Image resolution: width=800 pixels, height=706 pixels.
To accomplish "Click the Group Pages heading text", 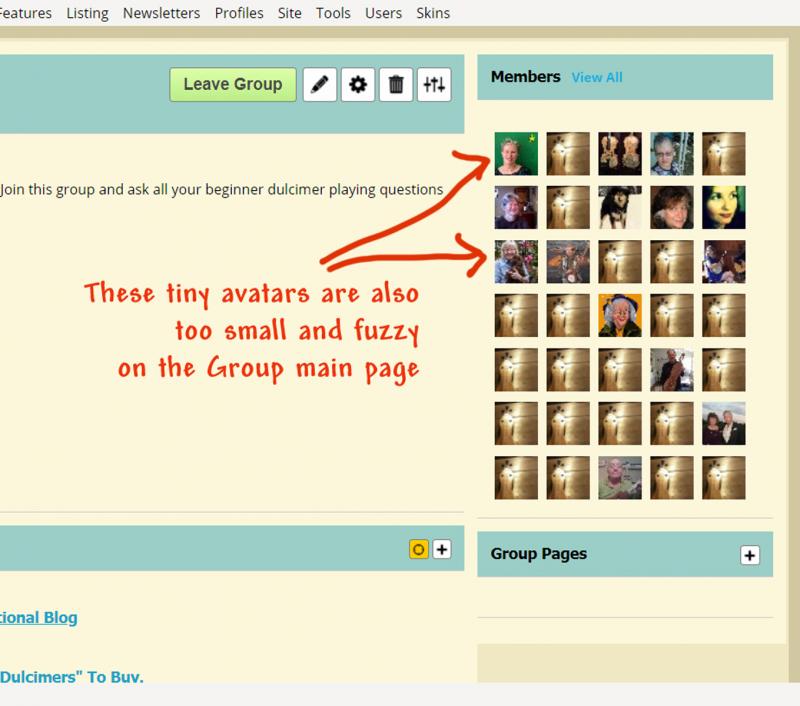I will (539, 554).
